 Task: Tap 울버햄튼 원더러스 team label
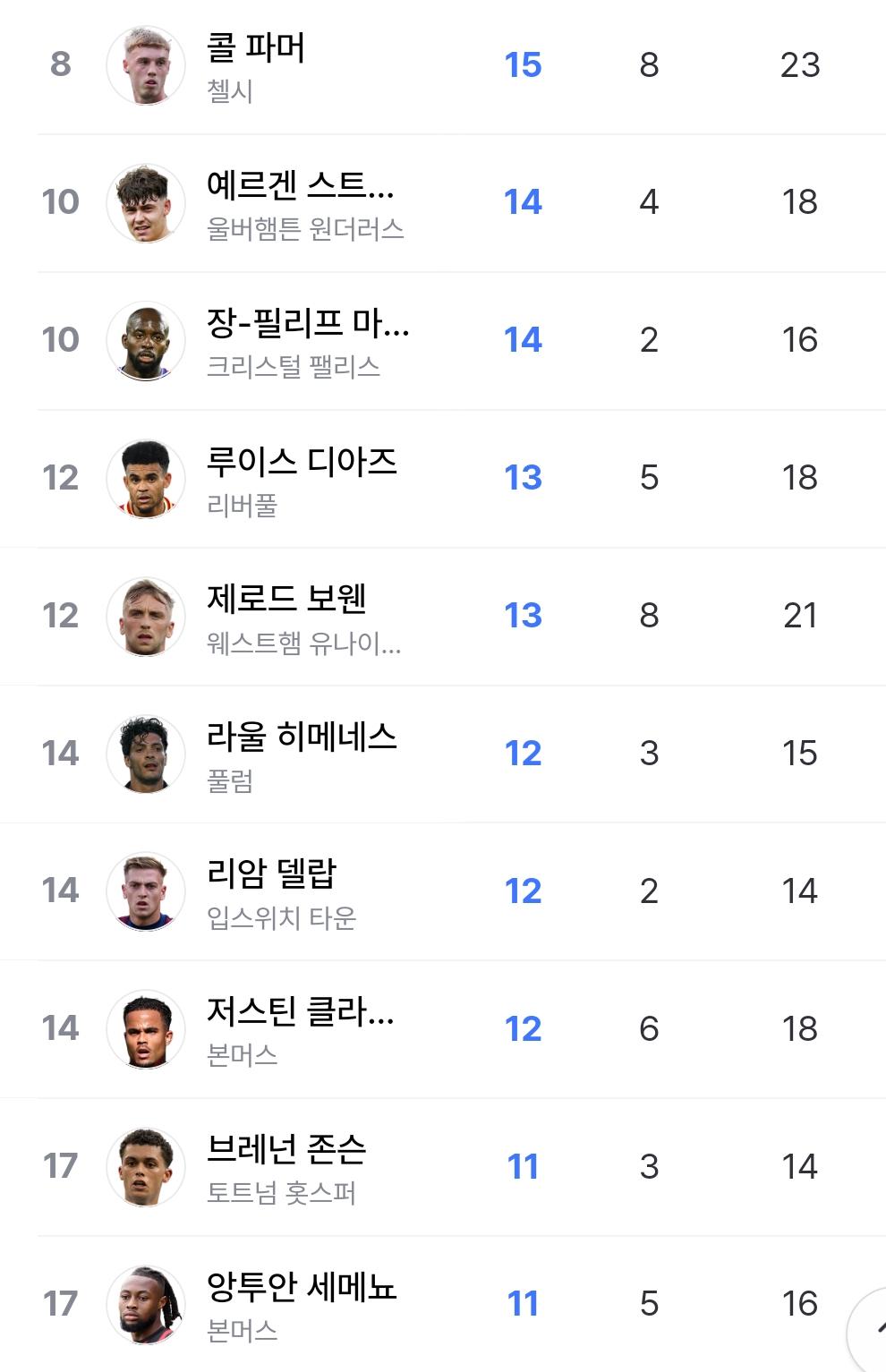click(305, 229)
